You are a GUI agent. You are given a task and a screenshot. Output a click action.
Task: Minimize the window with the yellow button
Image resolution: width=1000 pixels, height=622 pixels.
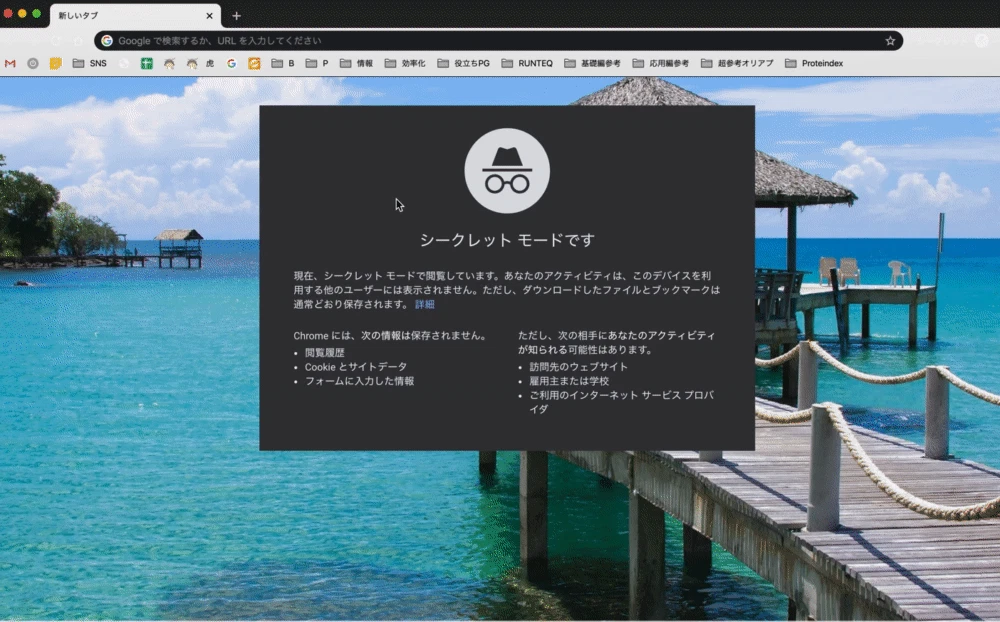(22, 13)
